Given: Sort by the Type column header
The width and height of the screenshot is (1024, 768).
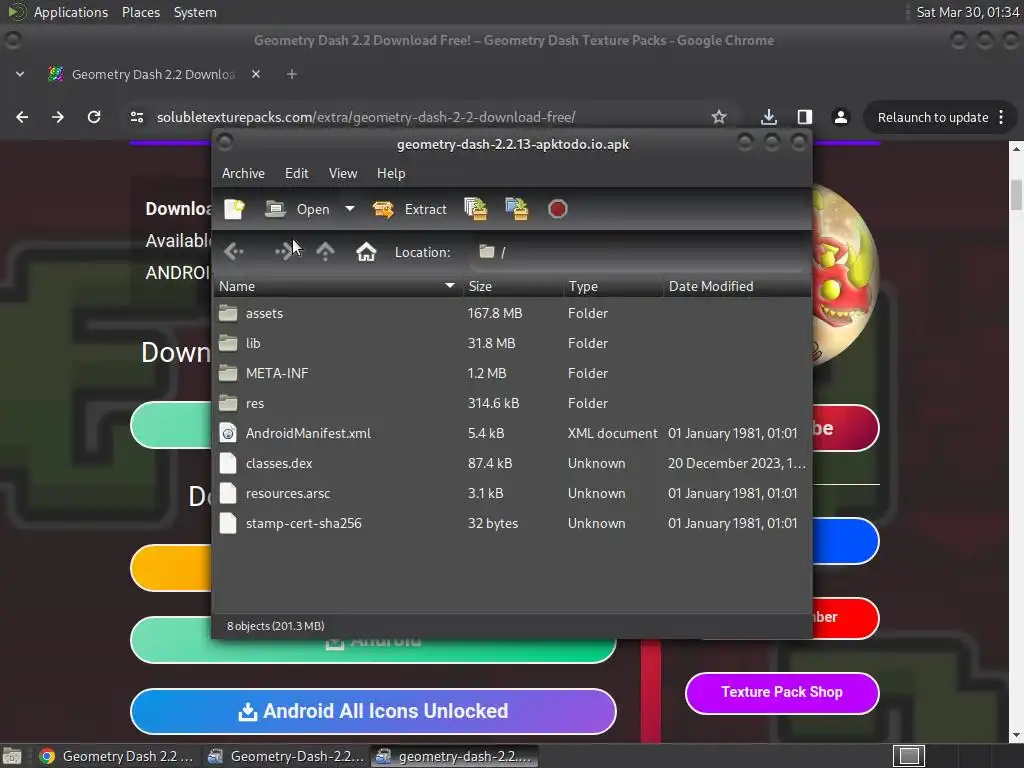Looking at the screenshot, I should (614, 286).
